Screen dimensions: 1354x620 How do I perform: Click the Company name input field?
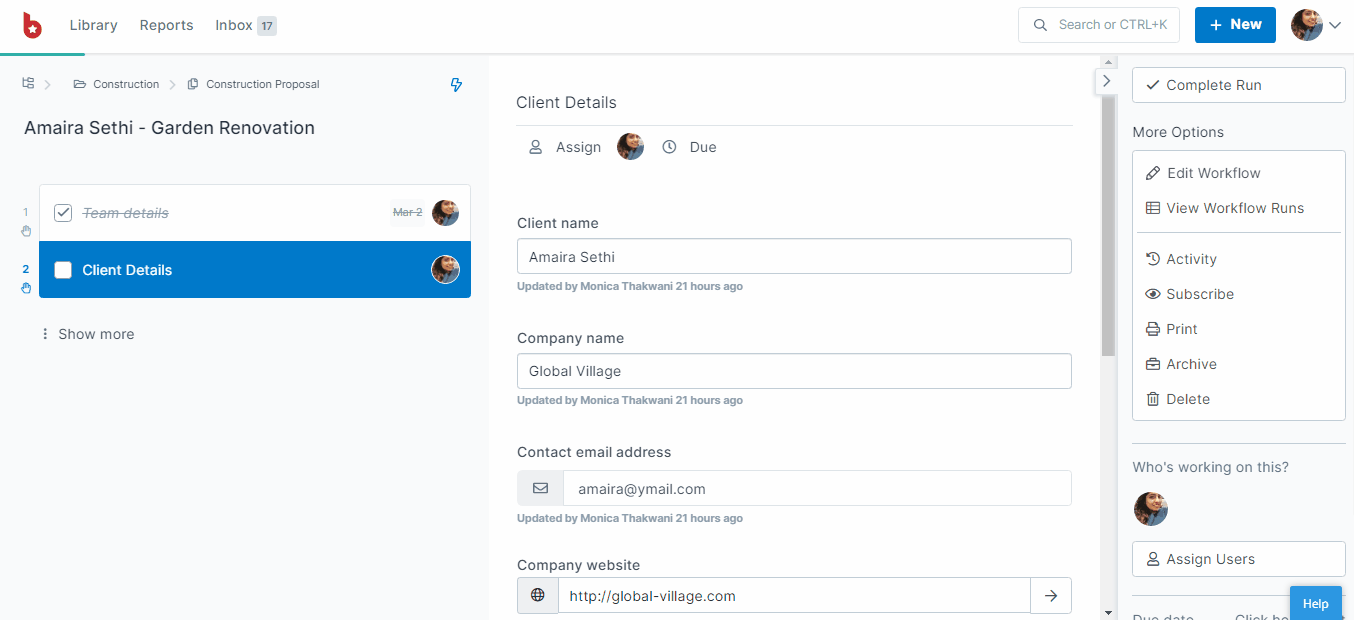[x=794, y=371]
